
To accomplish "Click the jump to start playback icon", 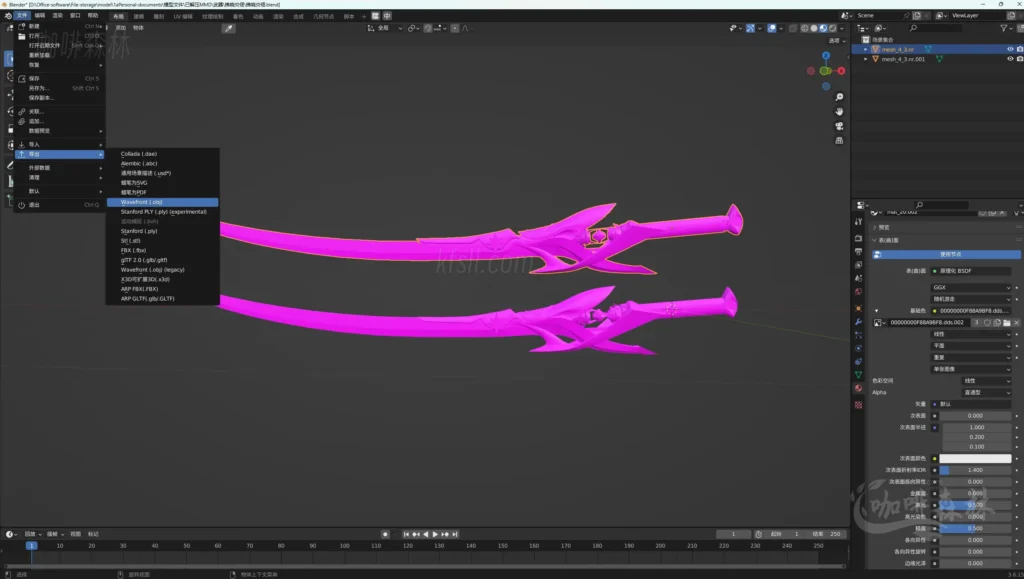I will [406, 534].
